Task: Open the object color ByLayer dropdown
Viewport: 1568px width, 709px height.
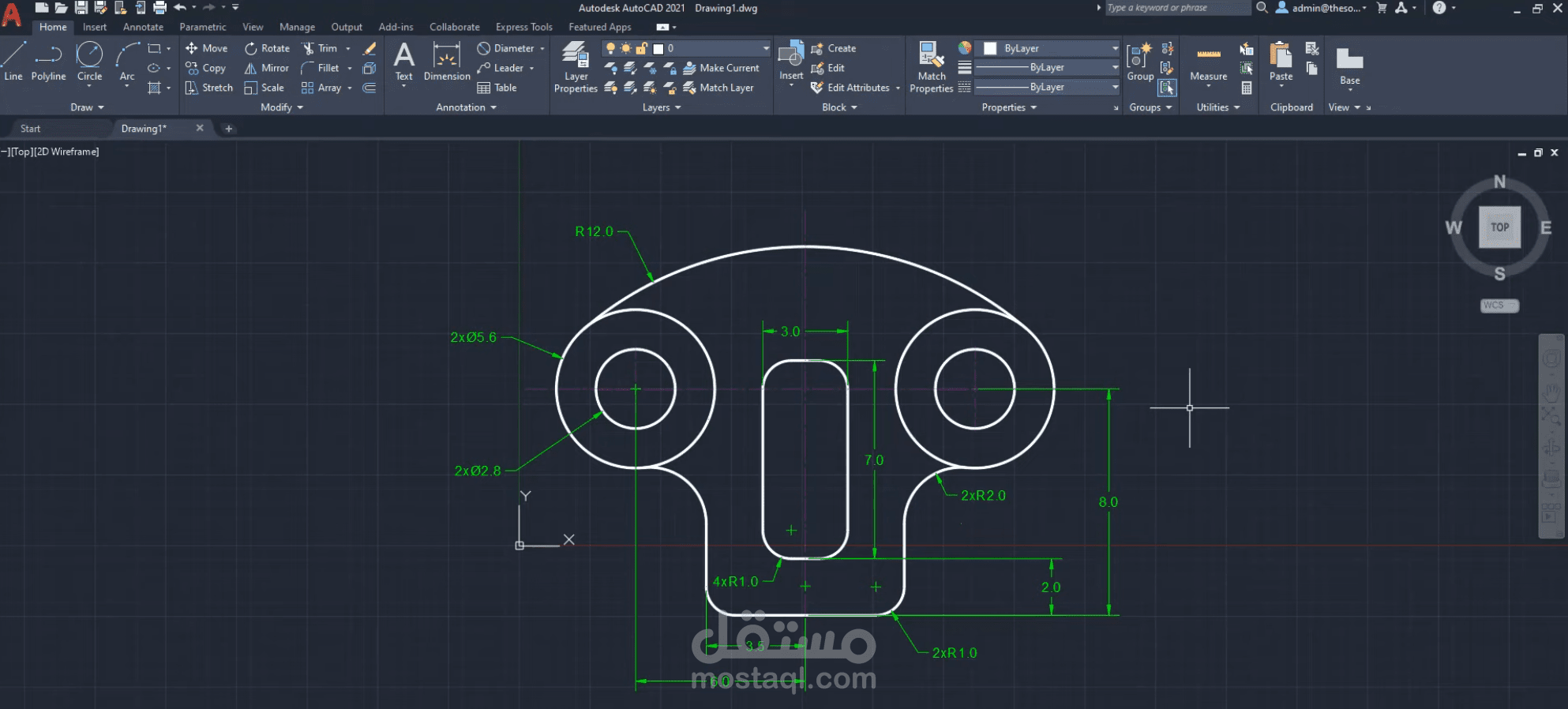Action: point(1115,48)
